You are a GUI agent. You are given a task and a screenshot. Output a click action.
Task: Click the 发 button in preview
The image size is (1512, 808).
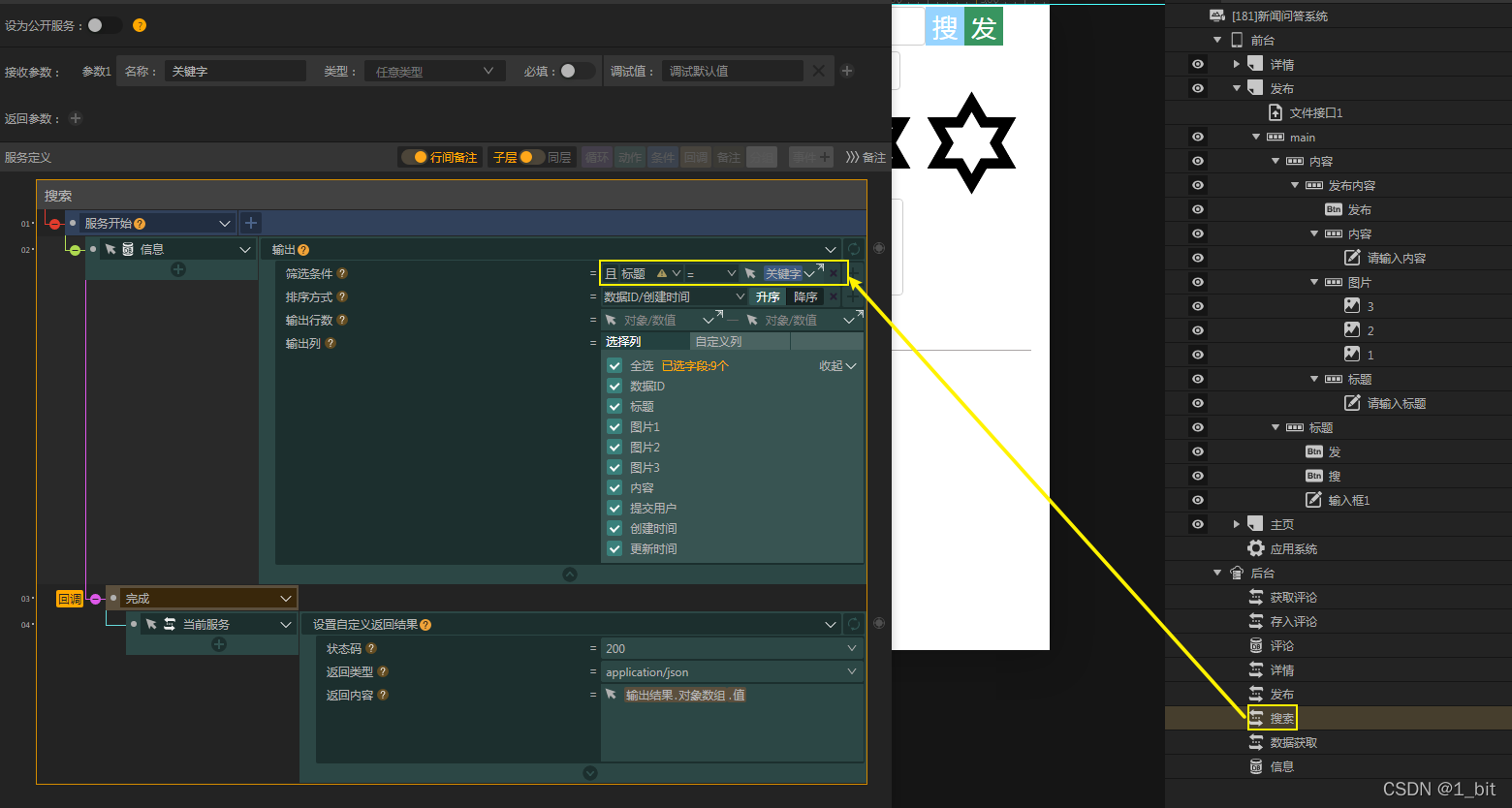click(x=984, y=28)
